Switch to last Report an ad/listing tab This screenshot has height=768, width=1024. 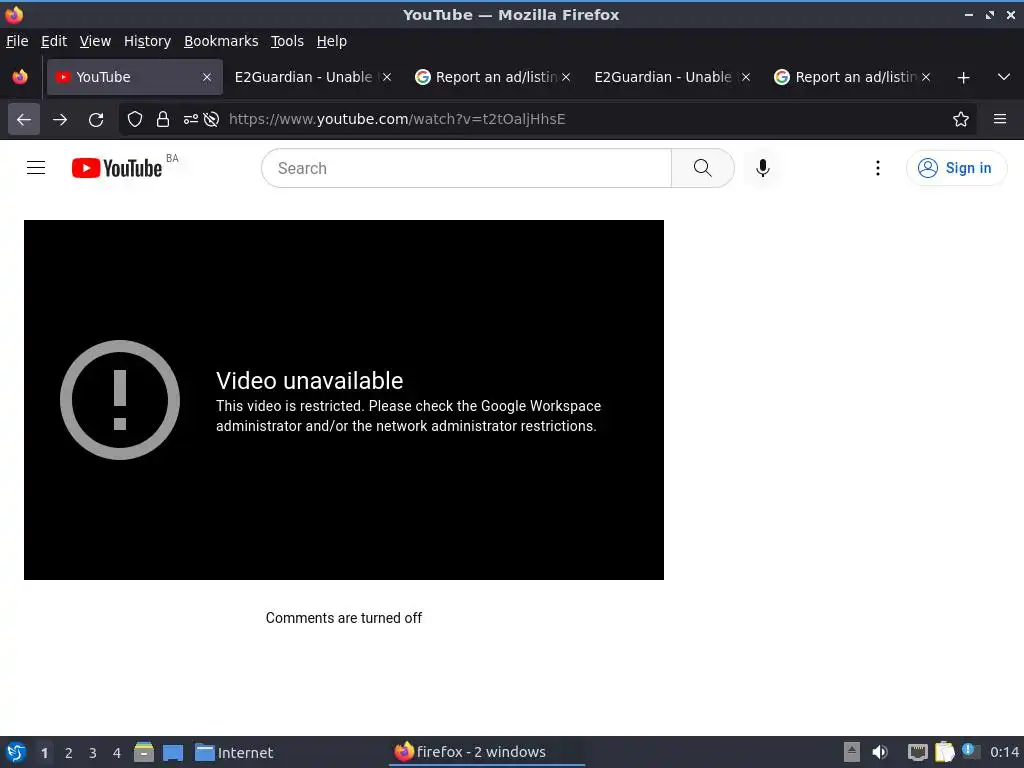(846, 77)
